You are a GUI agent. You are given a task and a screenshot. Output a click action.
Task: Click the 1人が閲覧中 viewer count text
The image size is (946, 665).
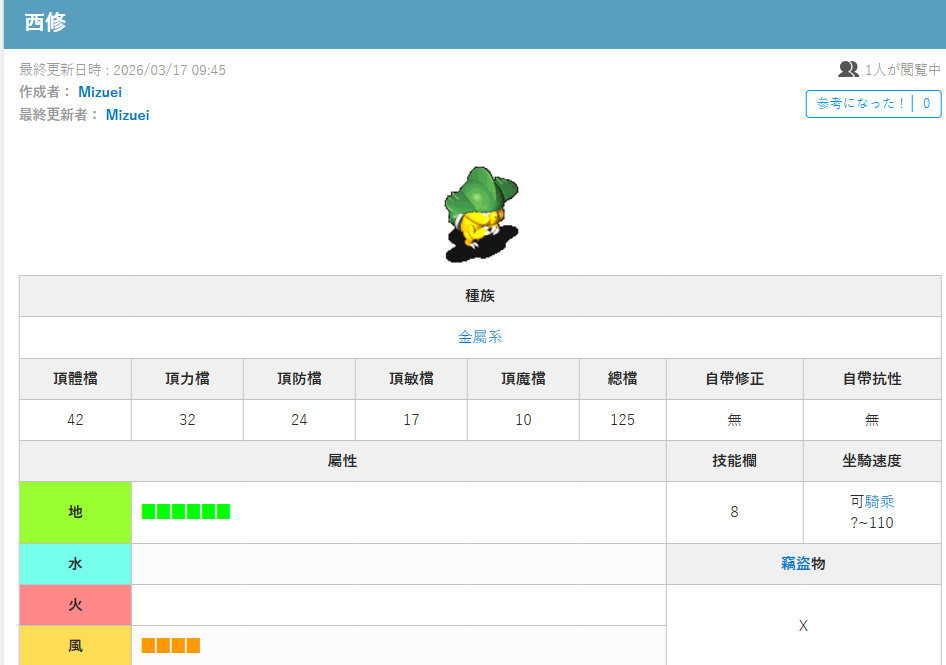coord(902,70)
